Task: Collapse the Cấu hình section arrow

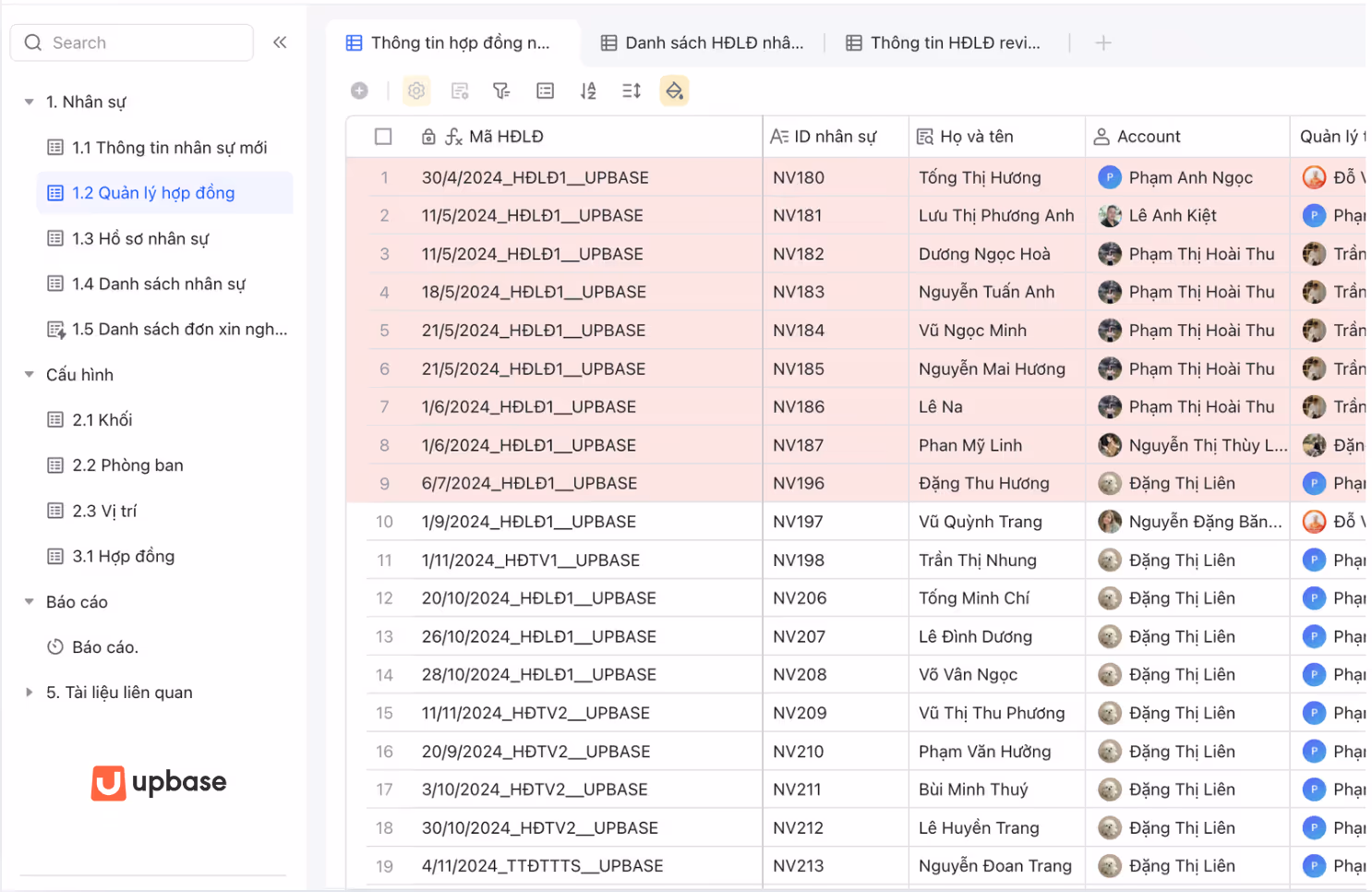Action: click(29, 375)
